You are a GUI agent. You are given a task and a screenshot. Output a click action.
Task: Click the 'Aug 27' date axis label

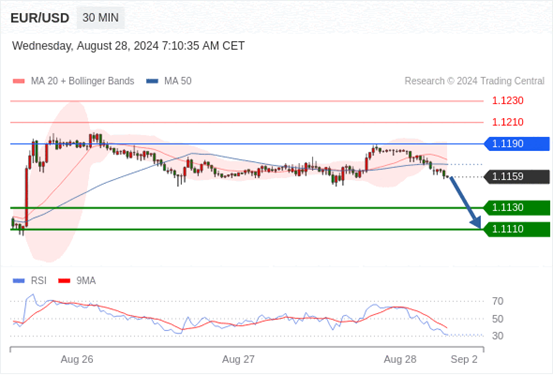point(238,359)
